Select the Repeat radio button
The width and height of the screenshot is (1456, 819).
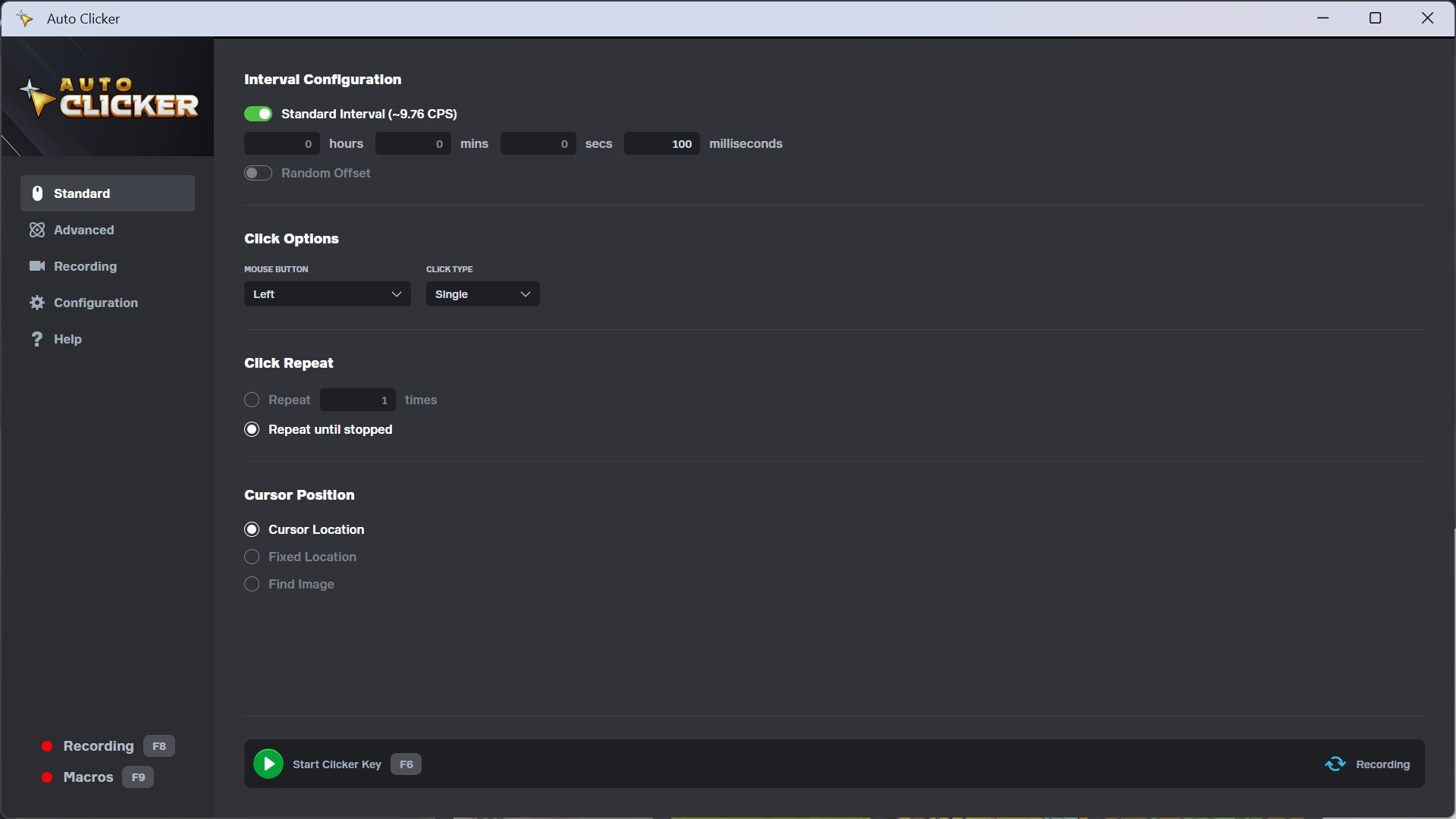click(x=252, y=400)
